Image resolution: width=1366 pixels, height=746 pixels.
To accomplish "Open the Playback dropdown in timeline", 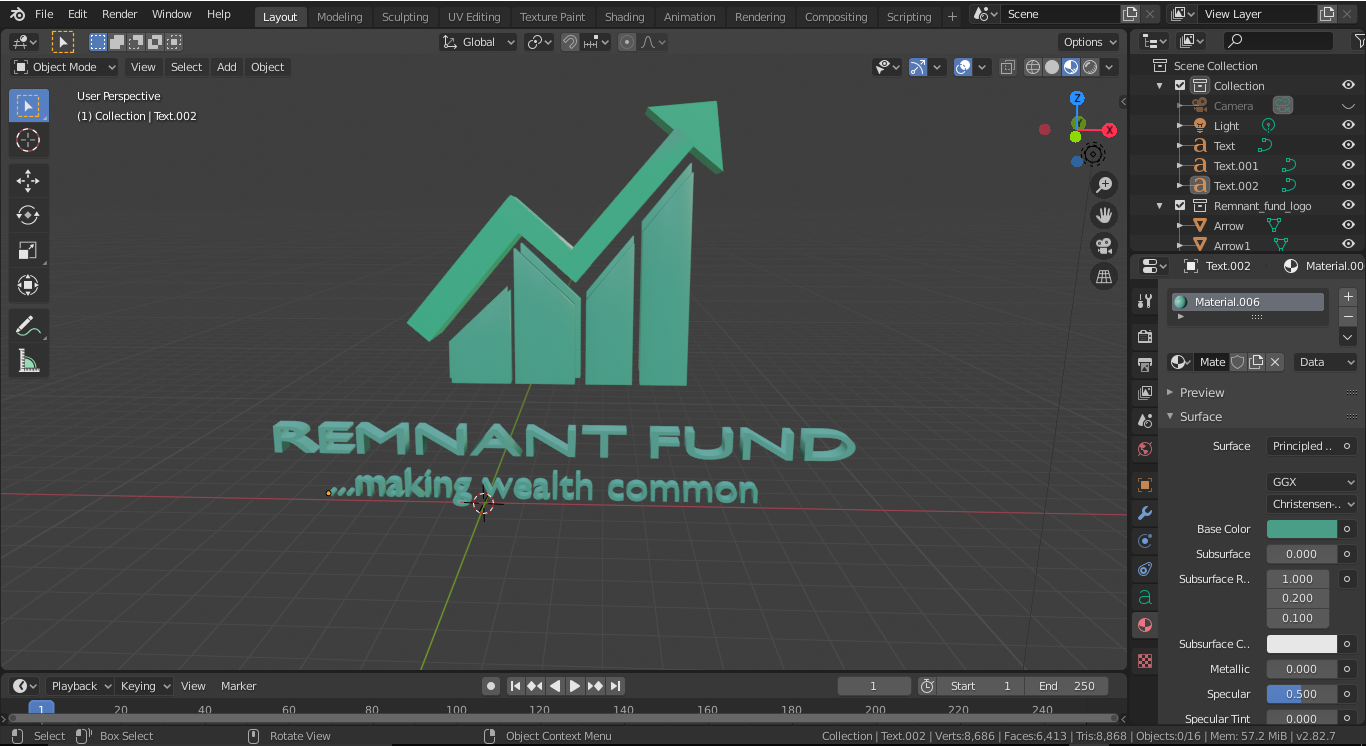I will click(80, 686).
